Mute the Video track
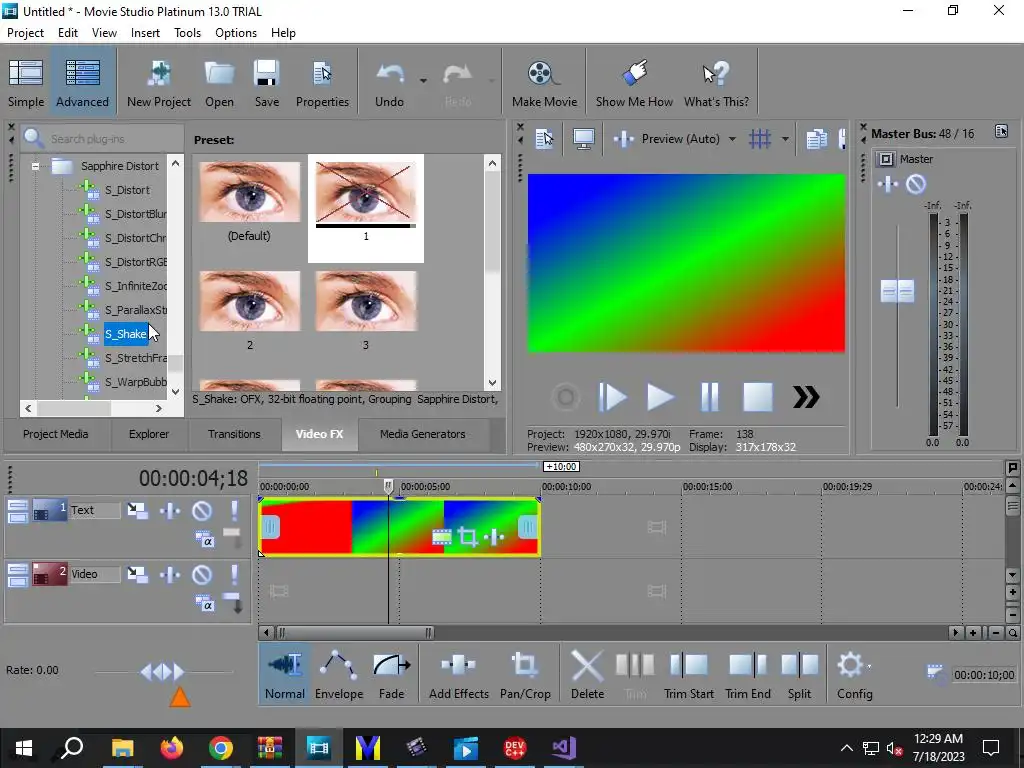The width and height of the screenshot is (1024, 768). (x=202, y=574)
